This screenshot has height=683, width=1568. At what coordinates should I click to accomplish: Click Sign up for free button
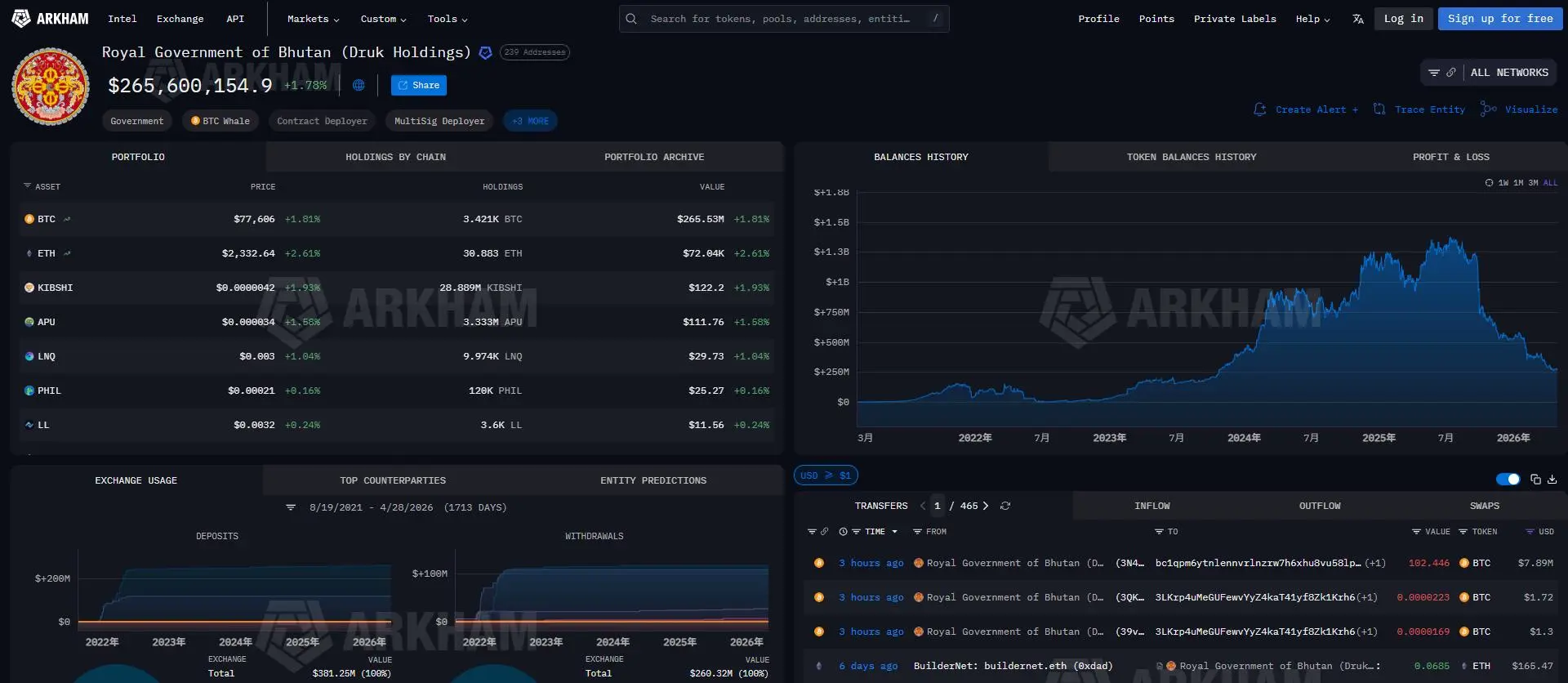[x=1500, y=19]
